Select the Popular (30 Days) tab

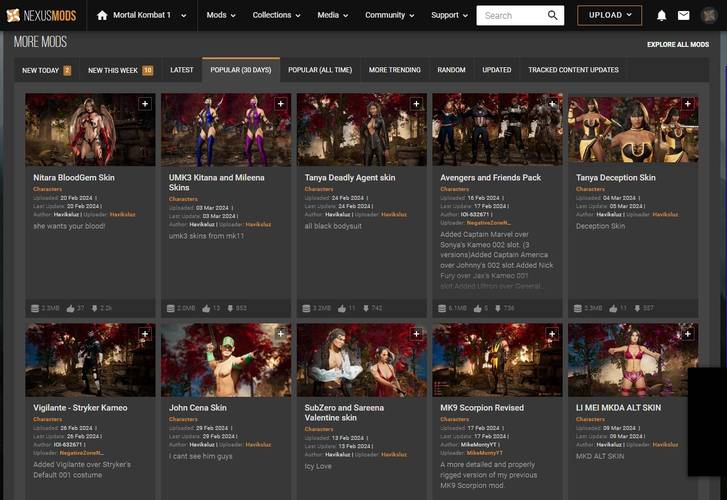(x=241, y=70)
